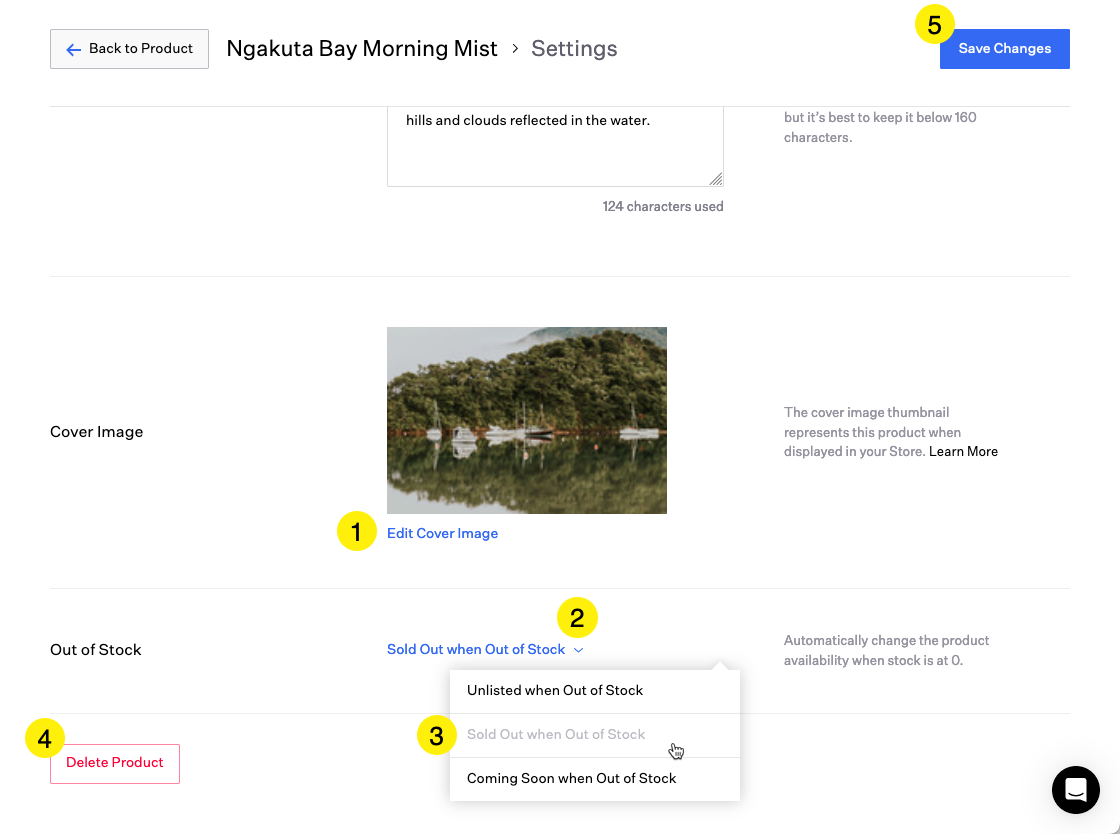The width and height of the screenshot is (1120, 834).
Task: Expand the Out of Stock dropdown chevron
Action: [x=578, y=650]
